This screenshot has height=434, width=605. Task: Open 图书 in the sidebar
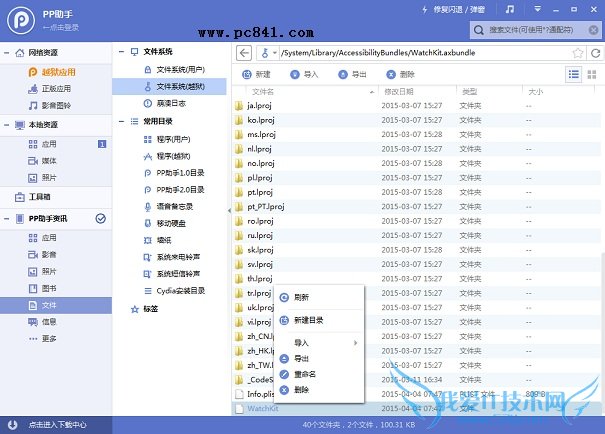[42, 288]
